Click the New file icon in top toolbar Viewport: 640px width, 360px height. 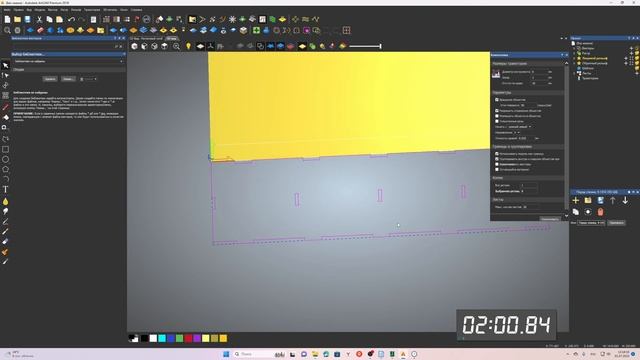tap(7, 19)
